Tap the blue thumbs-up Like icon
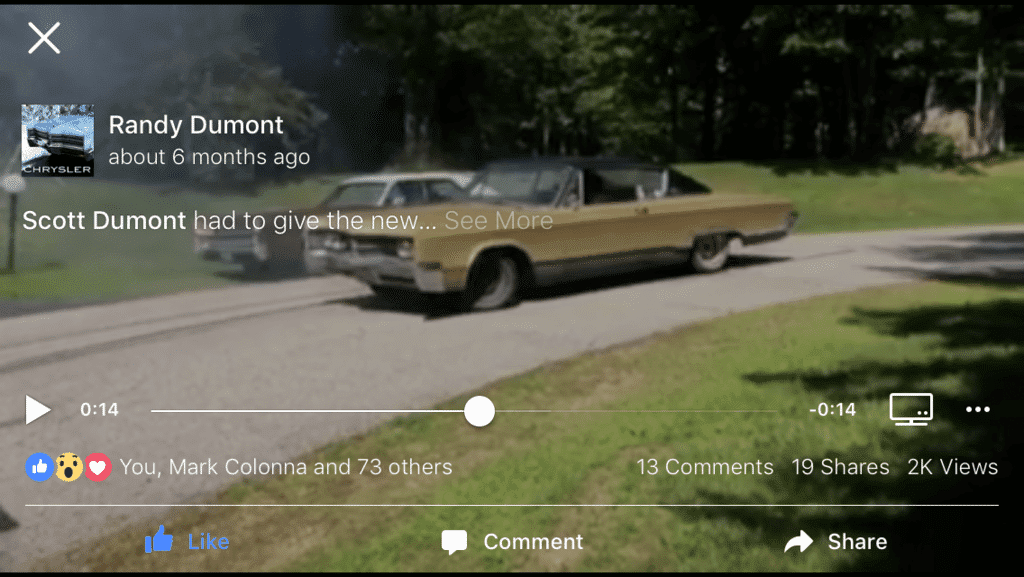1024x577 pixels. pos(159,540)
